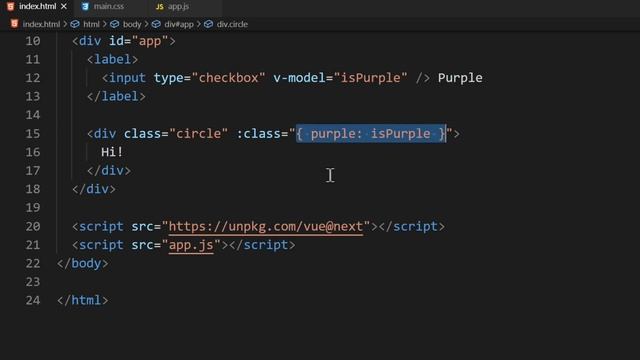This screenshot has height=360, width=640.
Task: Click the </div> tag on line 17
Action: tap(109, 171)
